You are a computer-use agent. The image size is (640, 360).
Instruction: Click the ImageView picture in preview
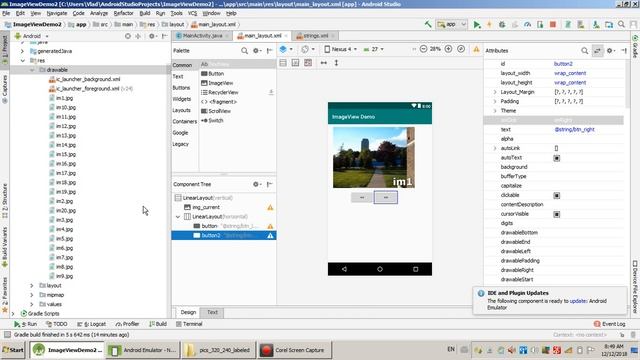tap(373, 157)
